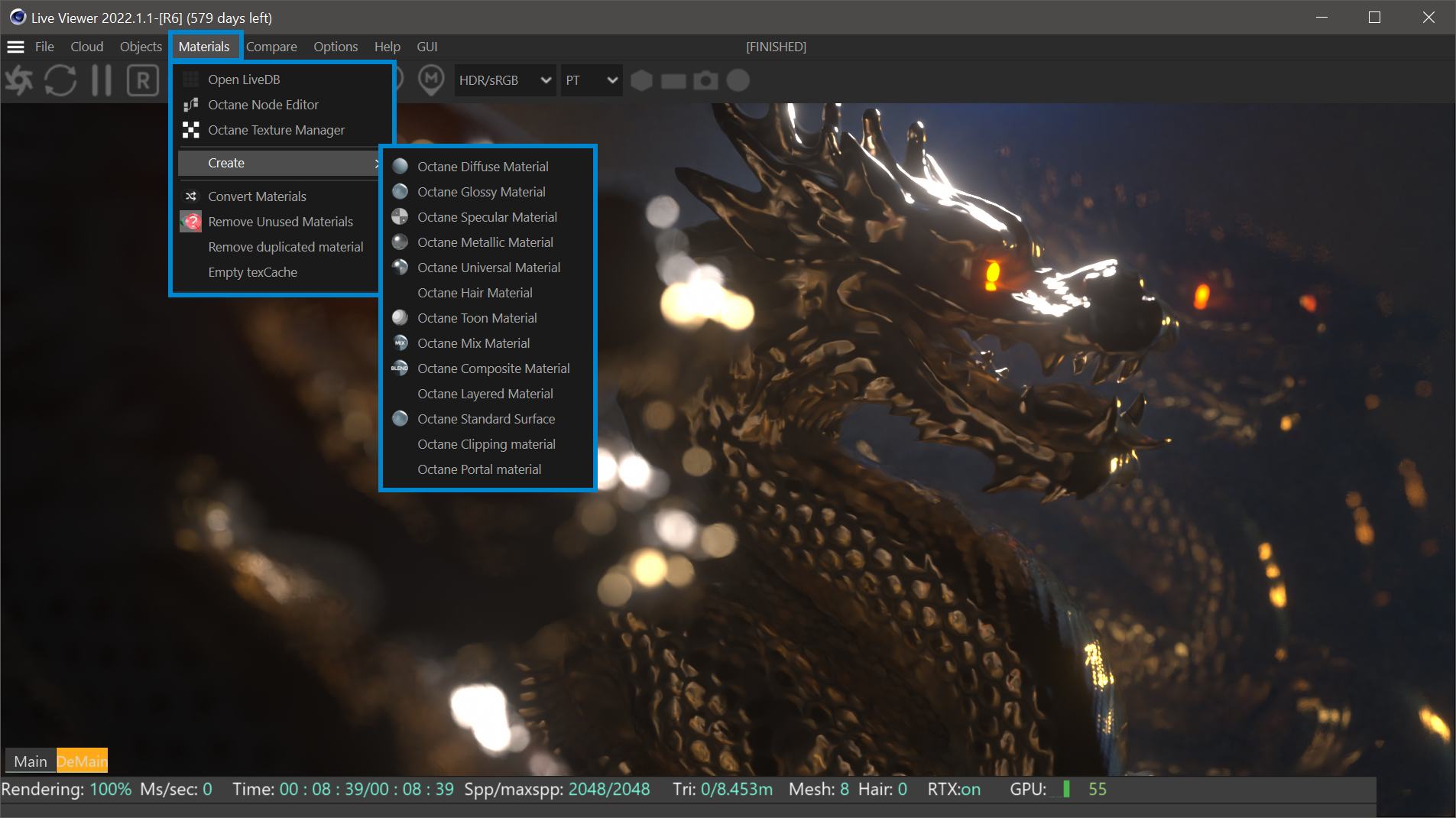Create an Octane Metallic Material
Viewport: 1456px width, 818px height.
coord(488,242)
